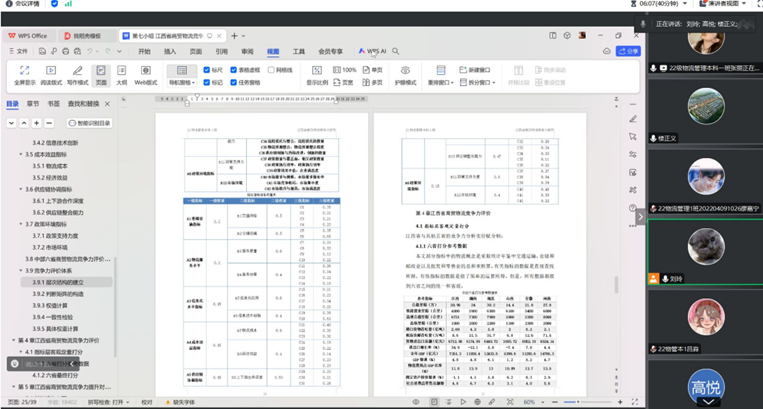Switch to outline view
Image resolution: width=763 pixels, height=409 pixels.
(x=121, y=75)
